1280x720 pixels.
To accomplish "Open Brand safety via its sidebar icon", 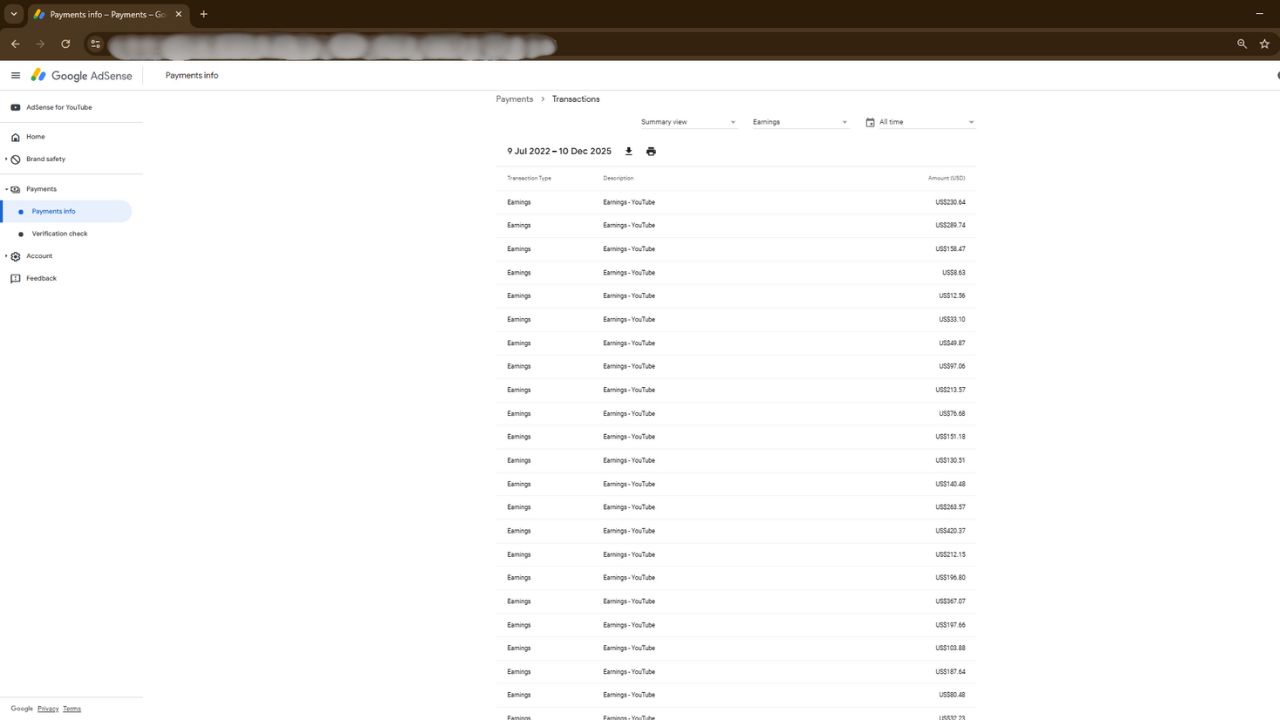I will (x=14, y=159).
